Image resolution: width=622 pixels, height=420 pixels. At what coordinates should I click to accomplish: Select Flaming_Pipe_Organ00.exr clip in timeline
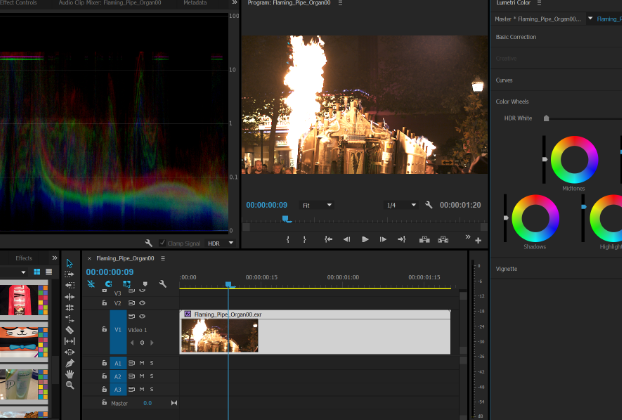[315, 332]
